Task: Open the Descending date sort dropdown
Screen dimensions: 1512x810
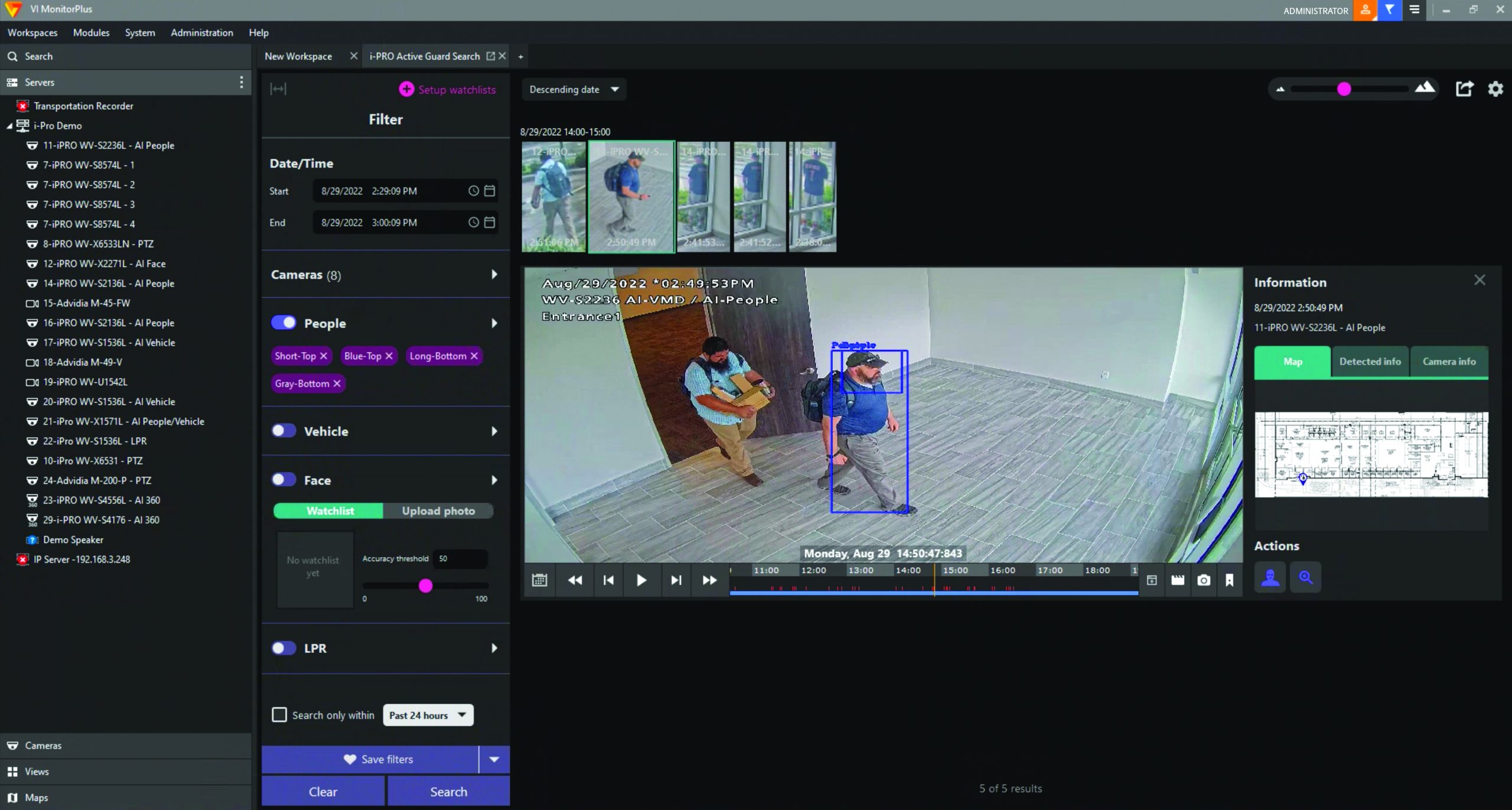Action: coord(573,90)
